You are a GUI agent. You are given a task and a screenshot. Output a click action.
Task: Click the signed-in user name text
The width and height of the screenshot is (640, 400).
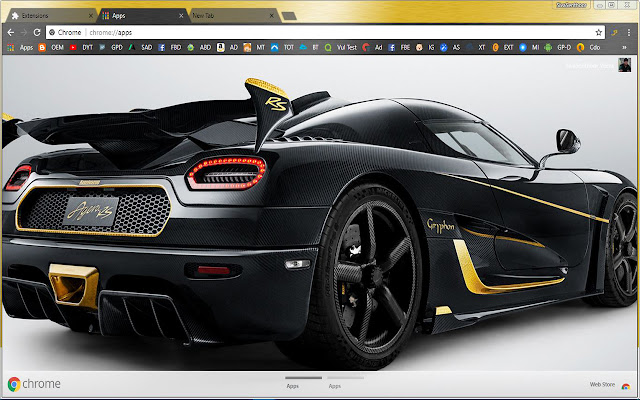tap(590, 66)
